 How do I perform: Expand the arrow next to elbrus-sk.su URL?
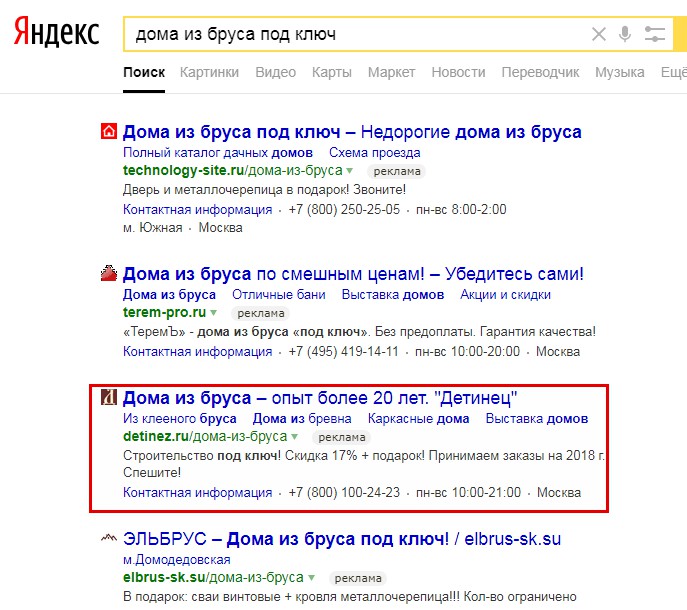[x=311, y=578]
